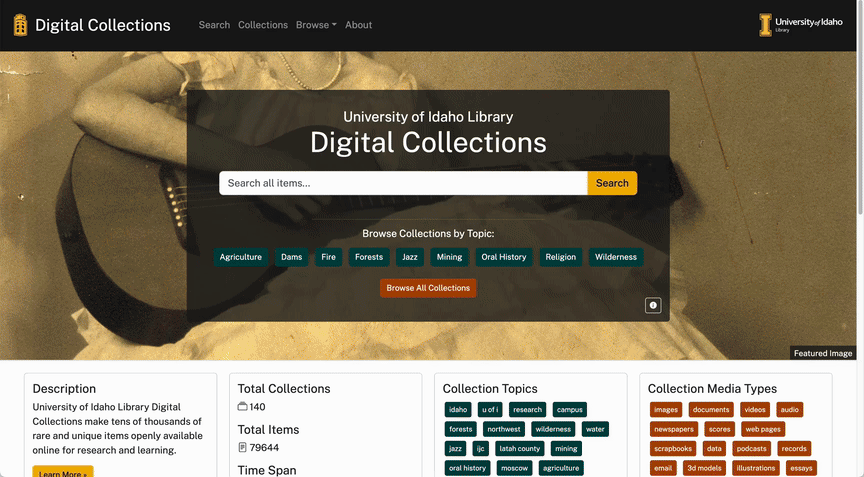Choose the essays media type tag

(x=801, y=468)
